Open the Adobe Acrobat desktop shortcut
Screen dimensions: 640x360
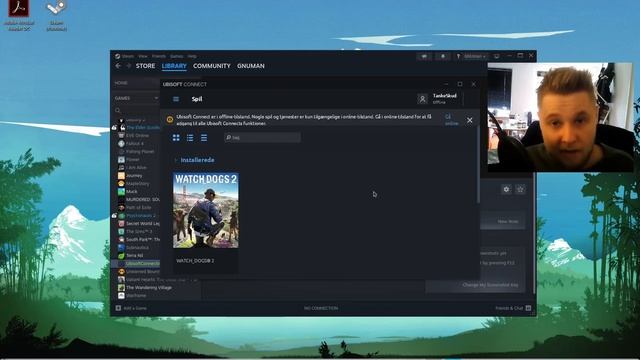[19, 15]
